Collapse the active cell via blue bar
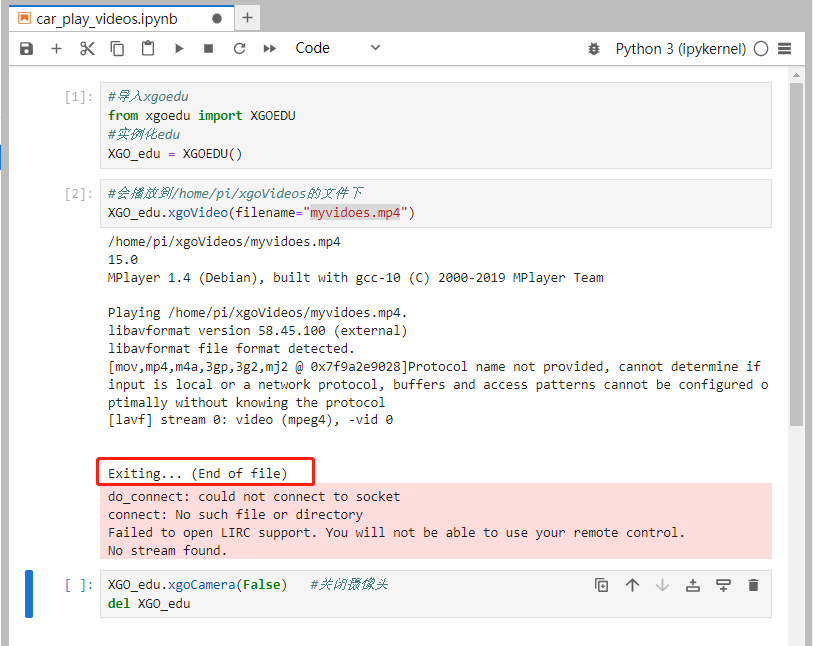The width and height of the screenshot is (813, 646). [29, 594]
